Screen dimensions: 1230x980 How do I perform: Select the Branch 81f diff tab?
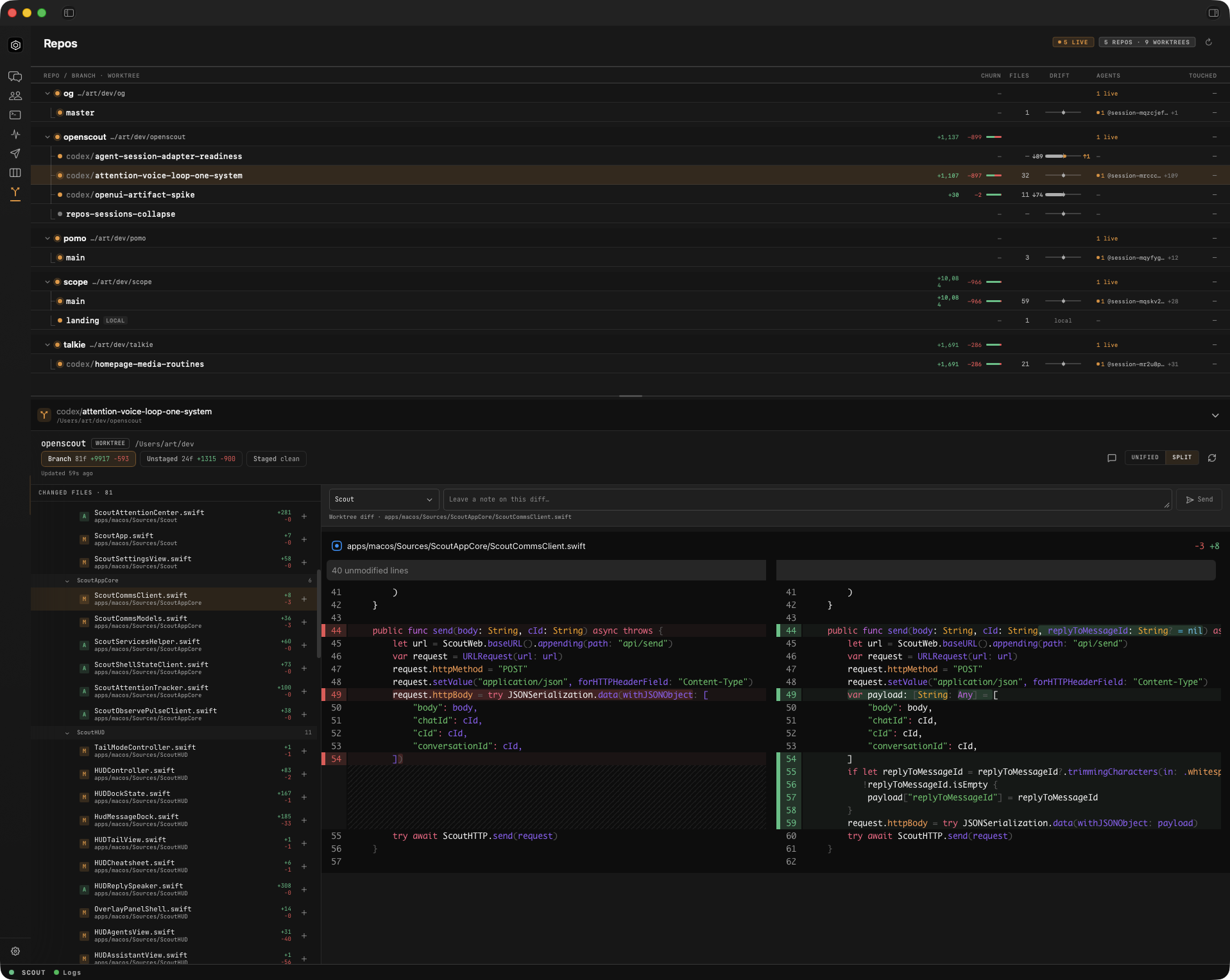click(88, 459)
